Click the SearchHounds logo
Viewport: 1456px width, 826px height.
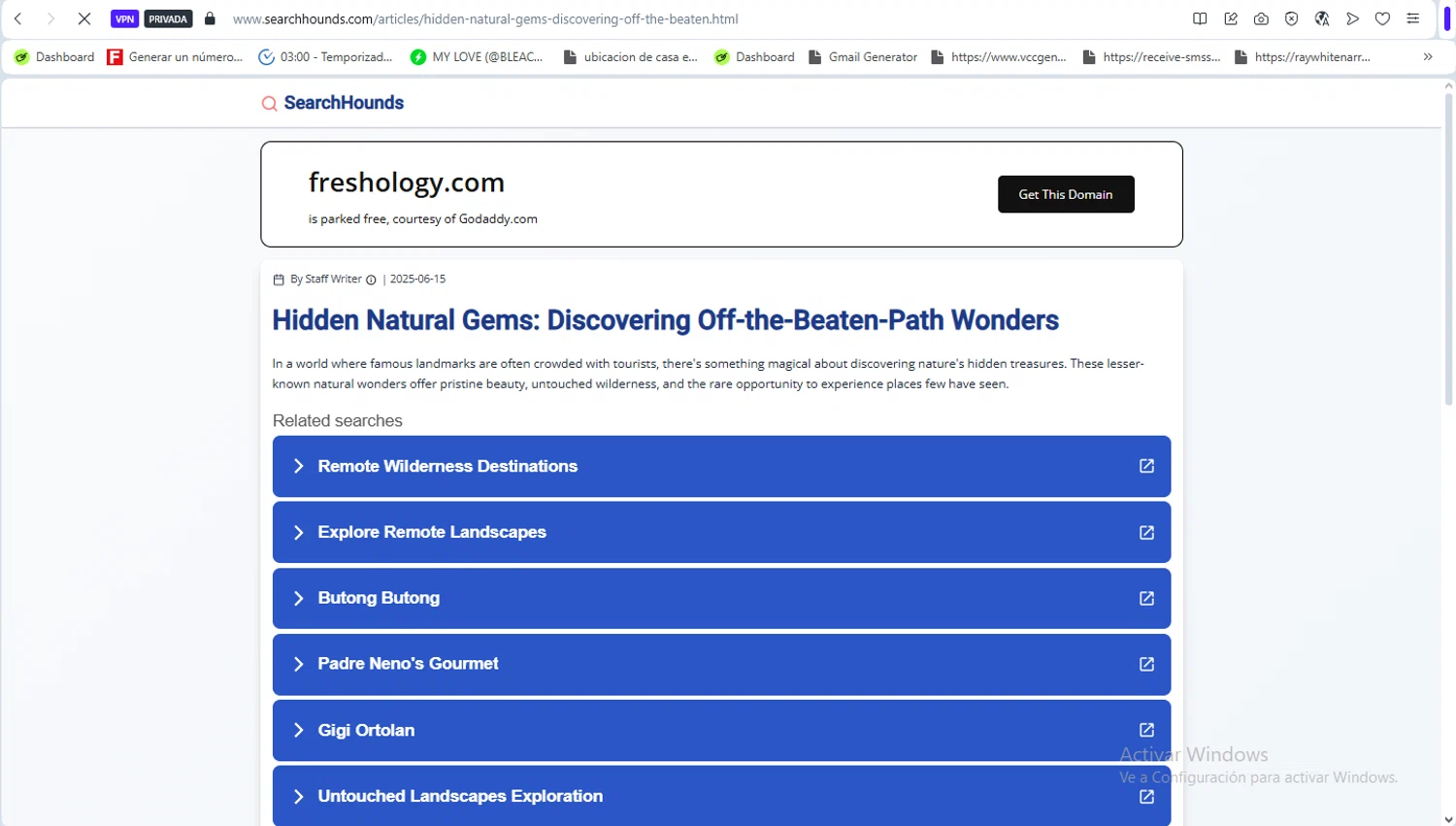pyautogui.click(x=332, y=103)
